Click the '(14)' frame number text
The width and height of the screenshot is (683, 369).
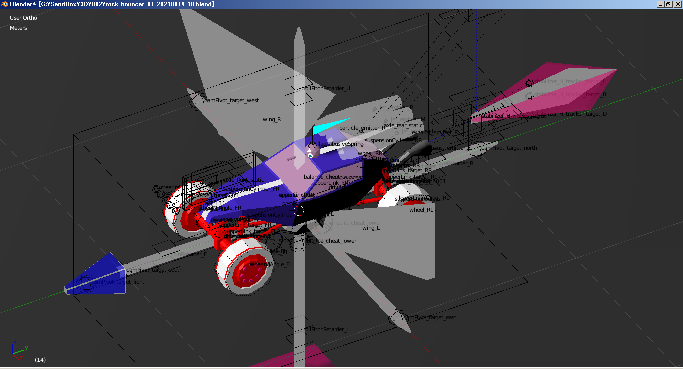(40, 360)
